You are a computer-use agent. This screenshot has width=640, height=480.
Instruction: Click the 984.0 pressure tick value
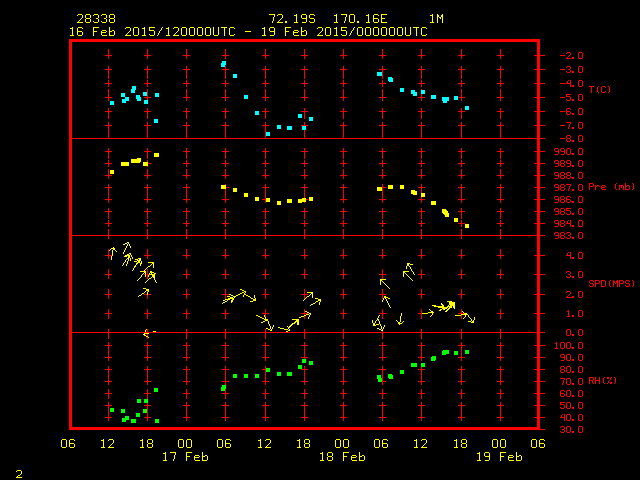(x=569, y=224)
